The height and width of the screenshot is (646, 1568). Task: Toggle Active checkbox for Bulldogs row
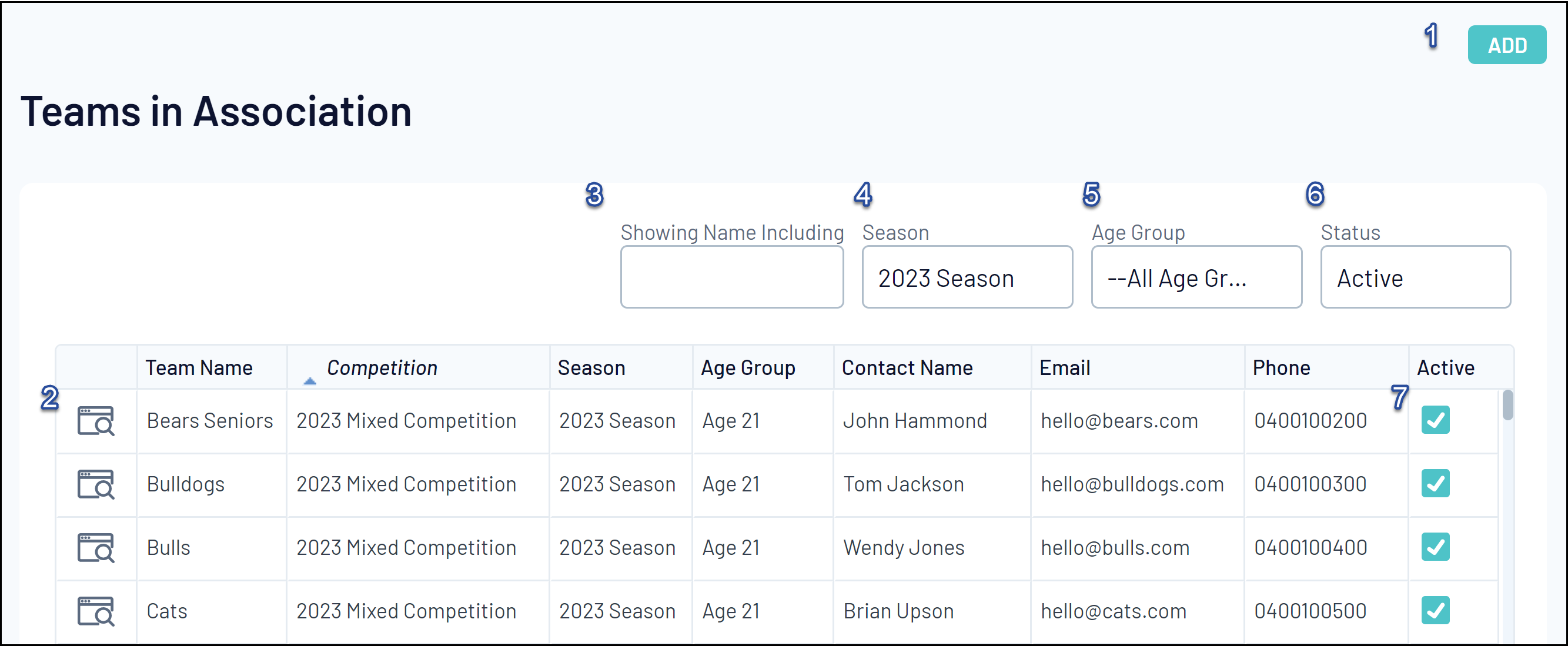[x=1435, y=484]
